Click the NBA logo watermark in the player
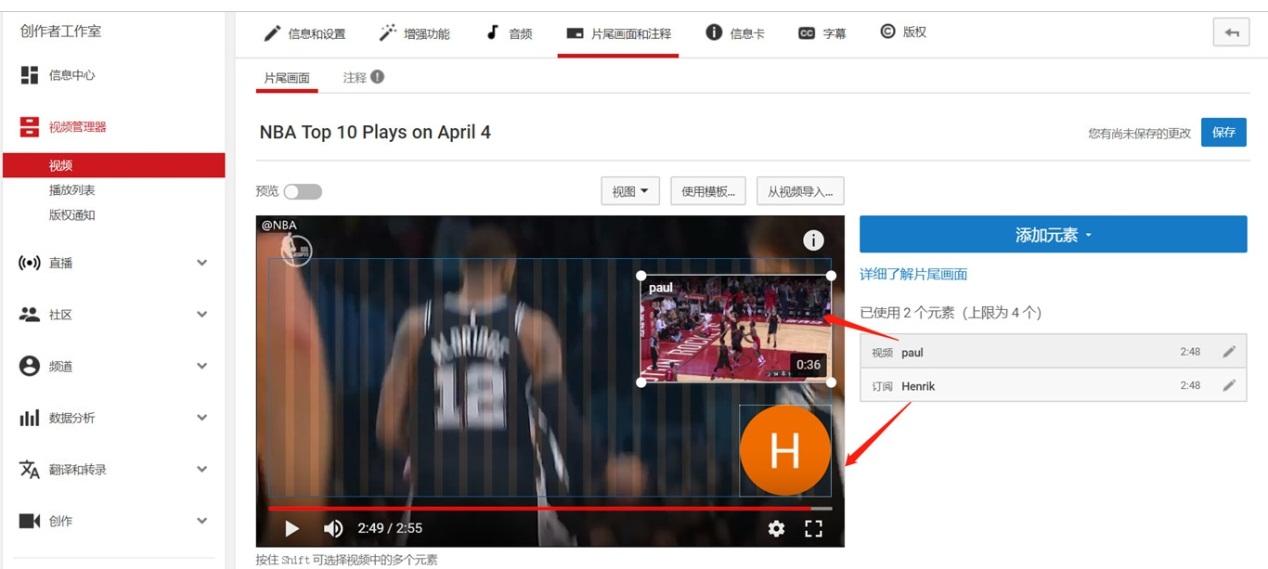This screenshot has width=1268, height=569. tap(297, 250)
